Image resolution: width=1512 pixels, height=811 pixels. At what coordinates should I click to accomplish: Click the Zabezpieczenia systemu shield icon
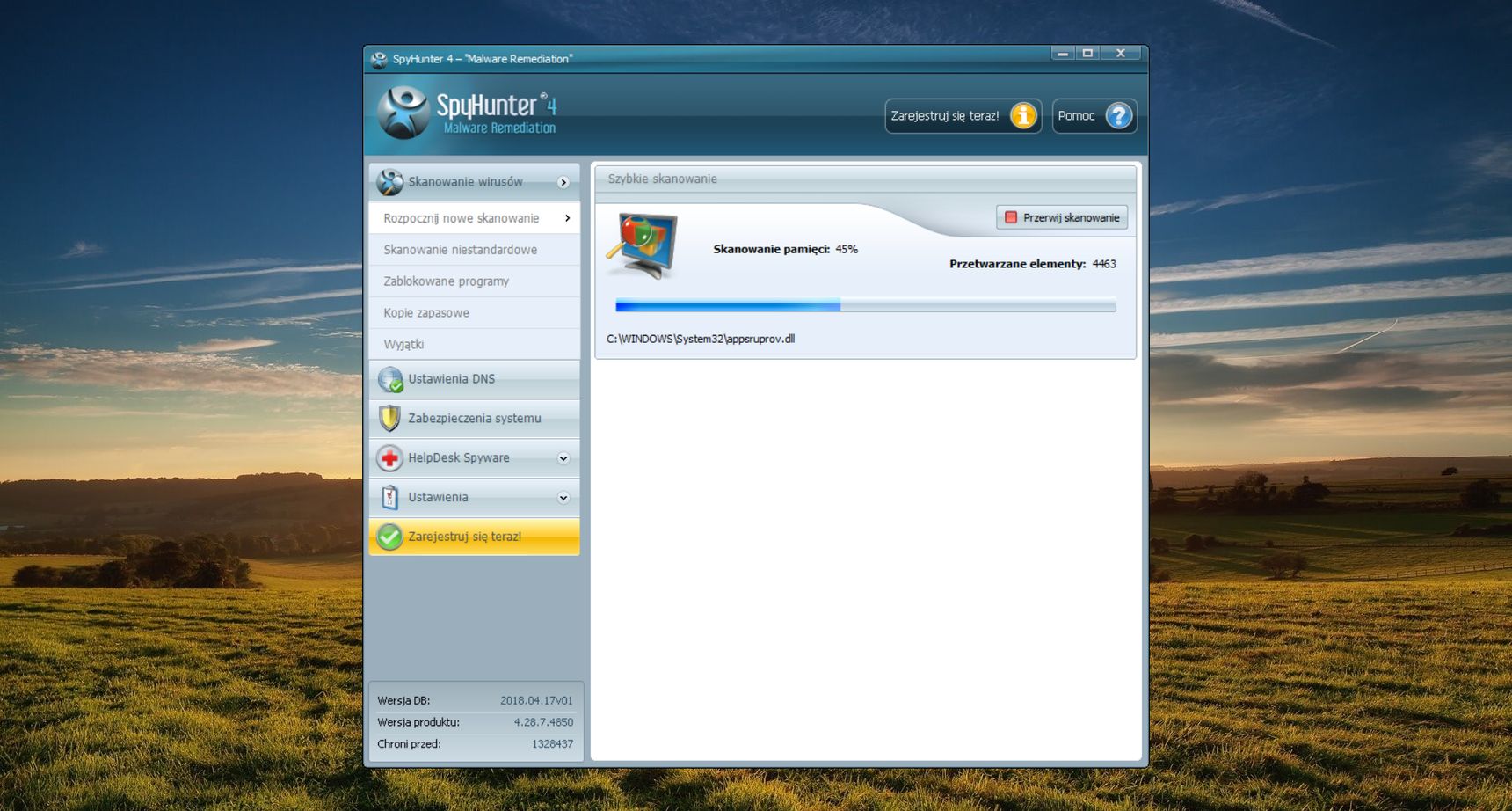[389, 419]
